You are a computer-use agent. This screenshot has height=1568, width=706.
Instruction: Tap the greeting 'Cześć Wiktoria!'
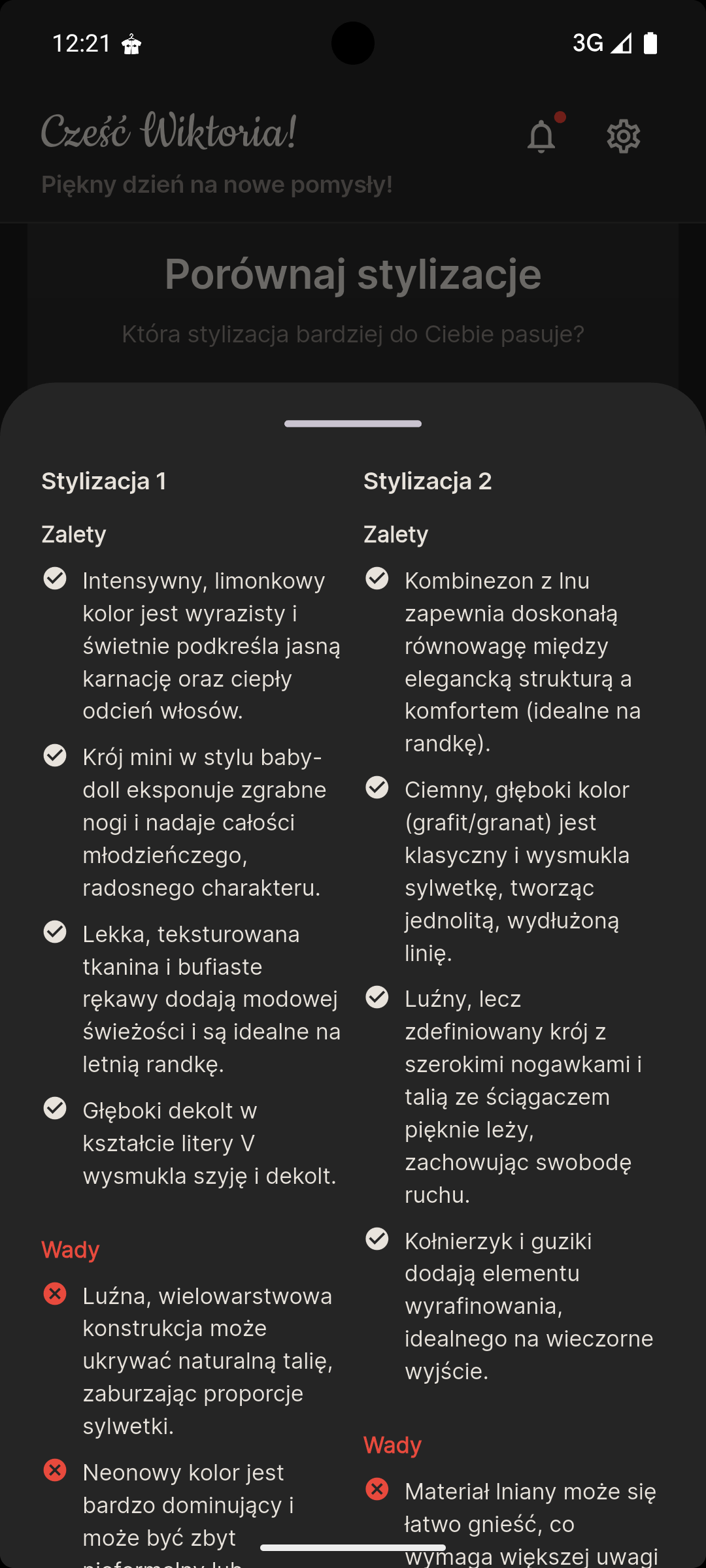point(168,134)
